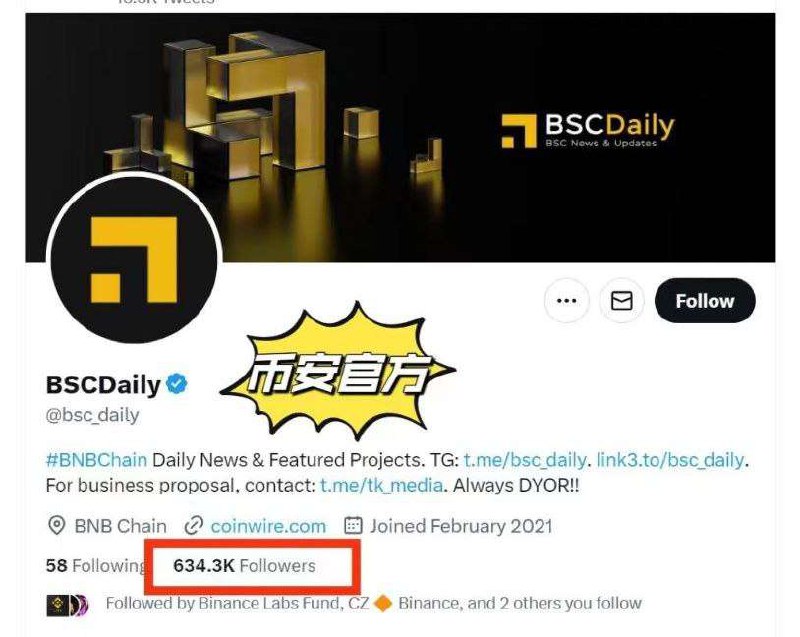Viewport: 800px width, 637px height.
Task: Visit the coinwire.com website link
Action: [x=268, y=526]
